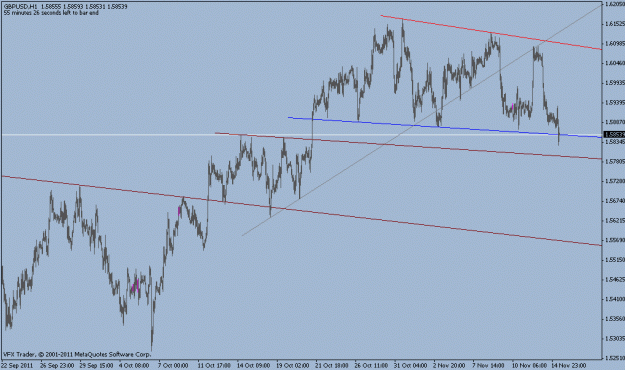This screenshot has height=370, width=625.
Task: Click the 14 Nov 23:00 time label
Action: pos(568,365)
